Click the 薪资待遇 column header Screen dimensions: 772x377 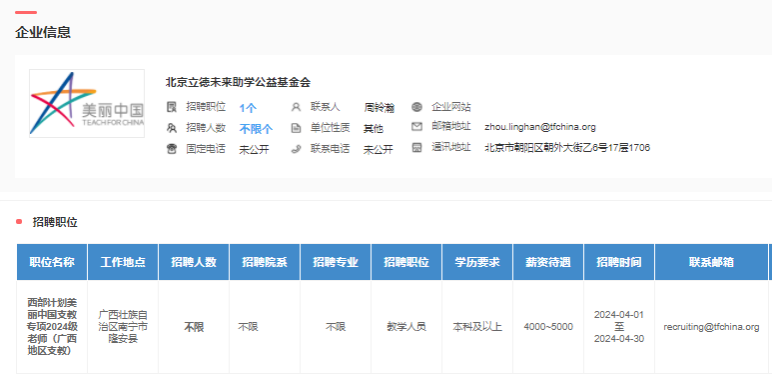pos(548,262)
